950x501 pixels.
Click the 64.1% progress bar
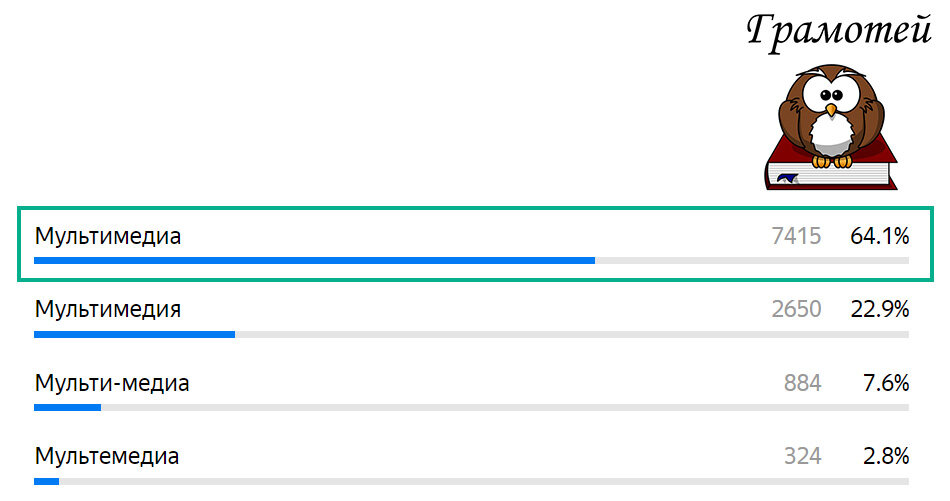pyautogui.click(x=471, y=260)
